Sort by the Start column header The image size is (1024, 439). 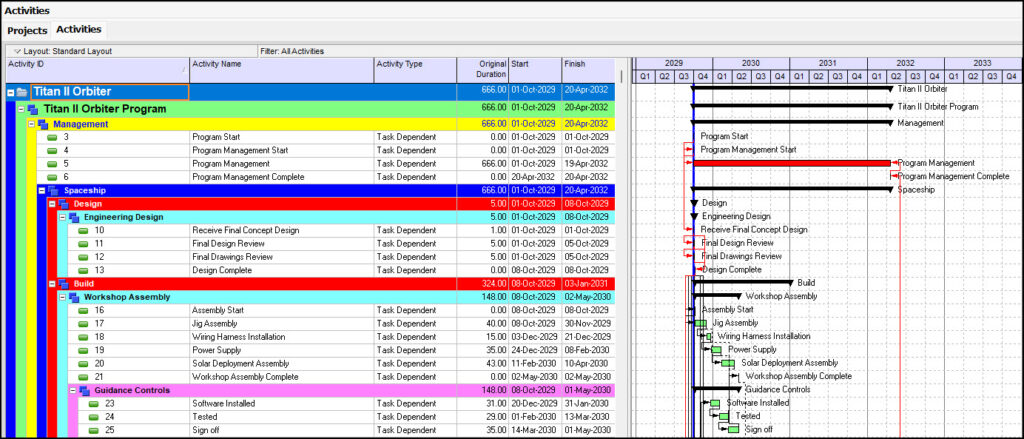click(534, 70)
